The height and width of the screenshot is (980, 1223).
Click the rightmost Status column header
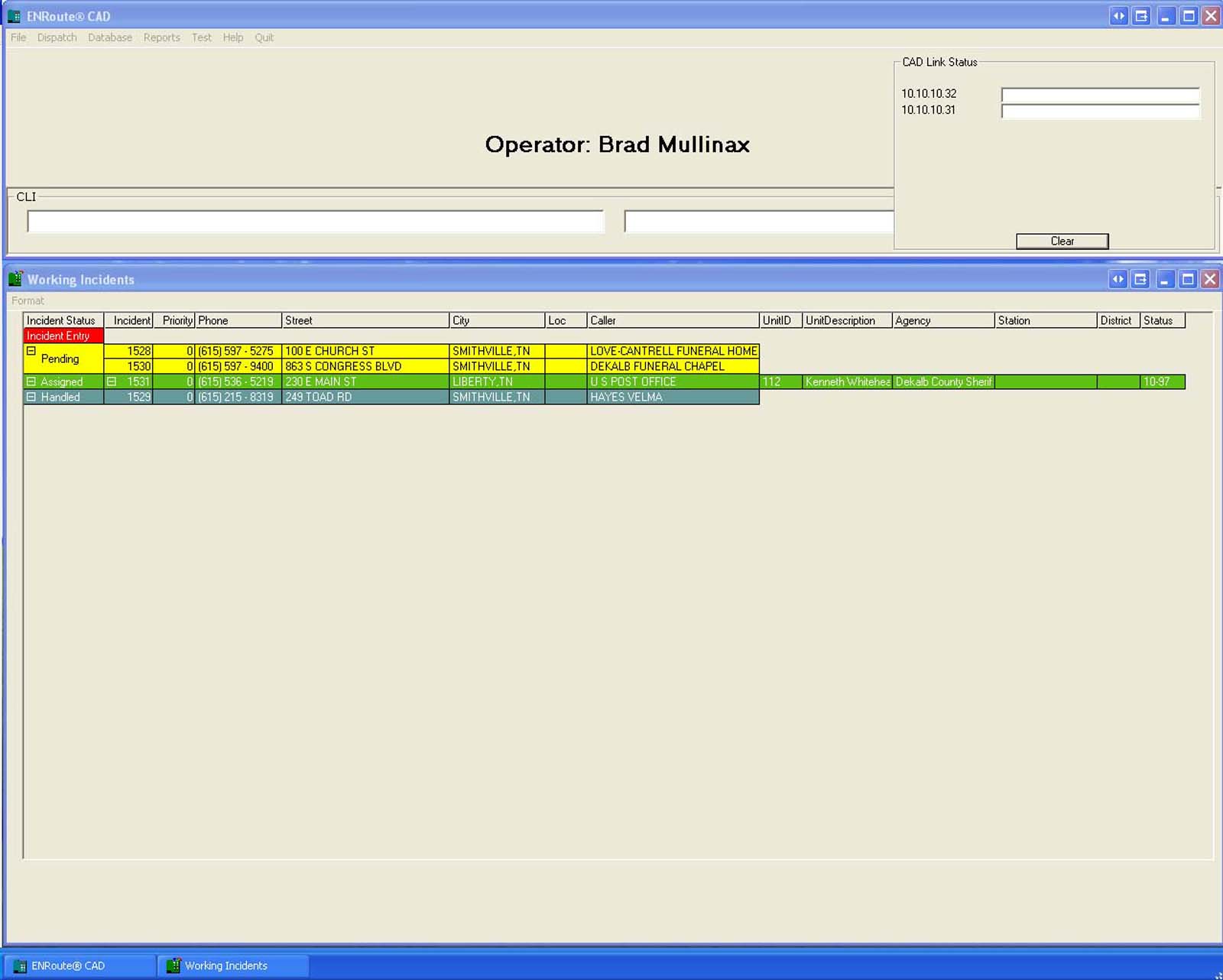(x=1163, y=321)
